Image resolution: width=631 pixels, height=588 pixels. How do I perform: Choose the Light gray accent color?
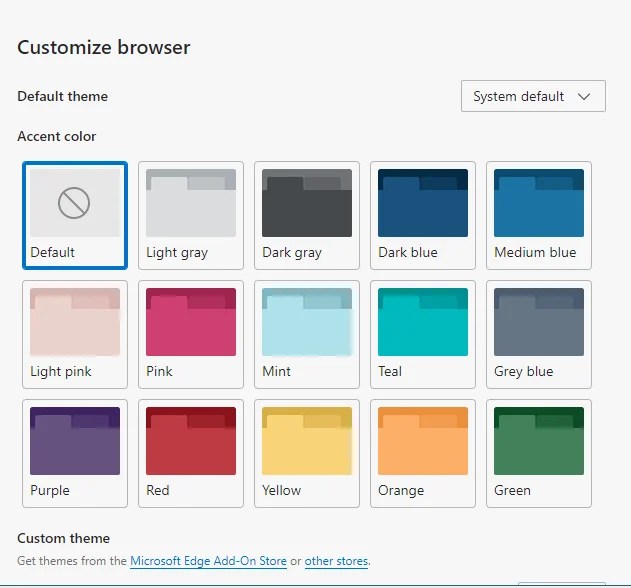tap(191, 215)
